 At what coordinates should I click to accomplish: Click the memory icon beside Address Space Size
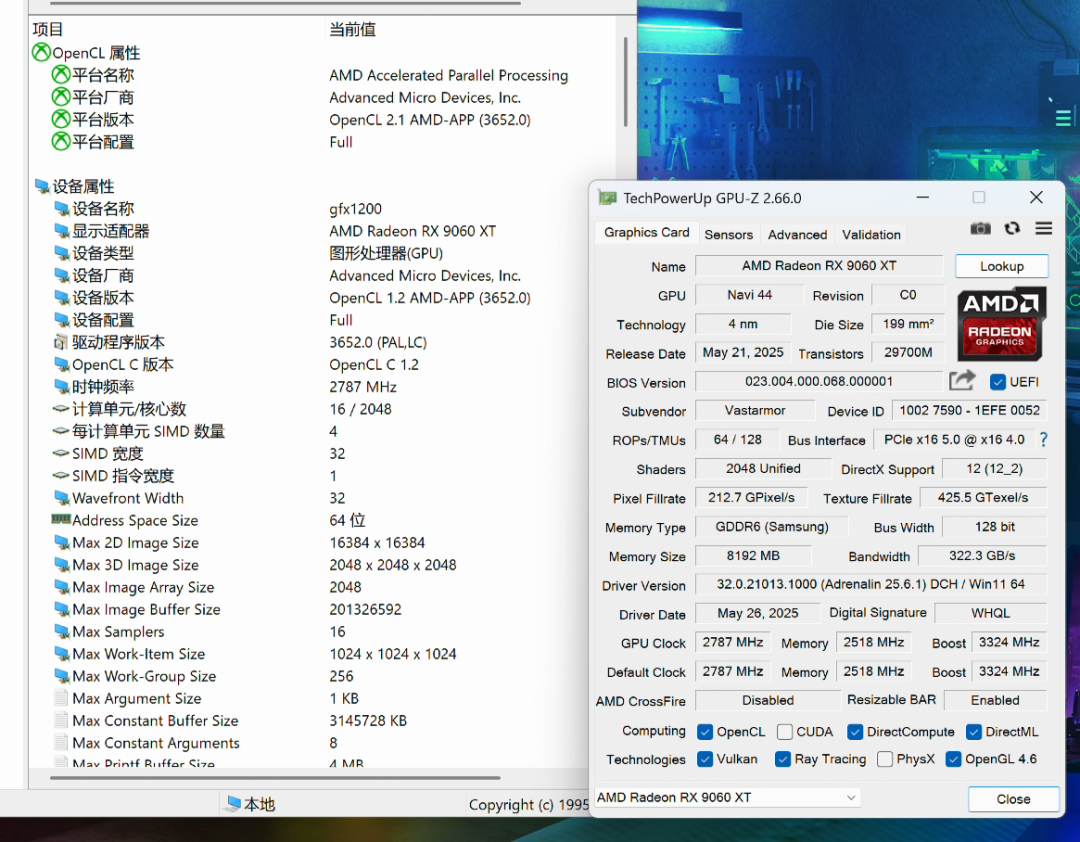(61, 519)
